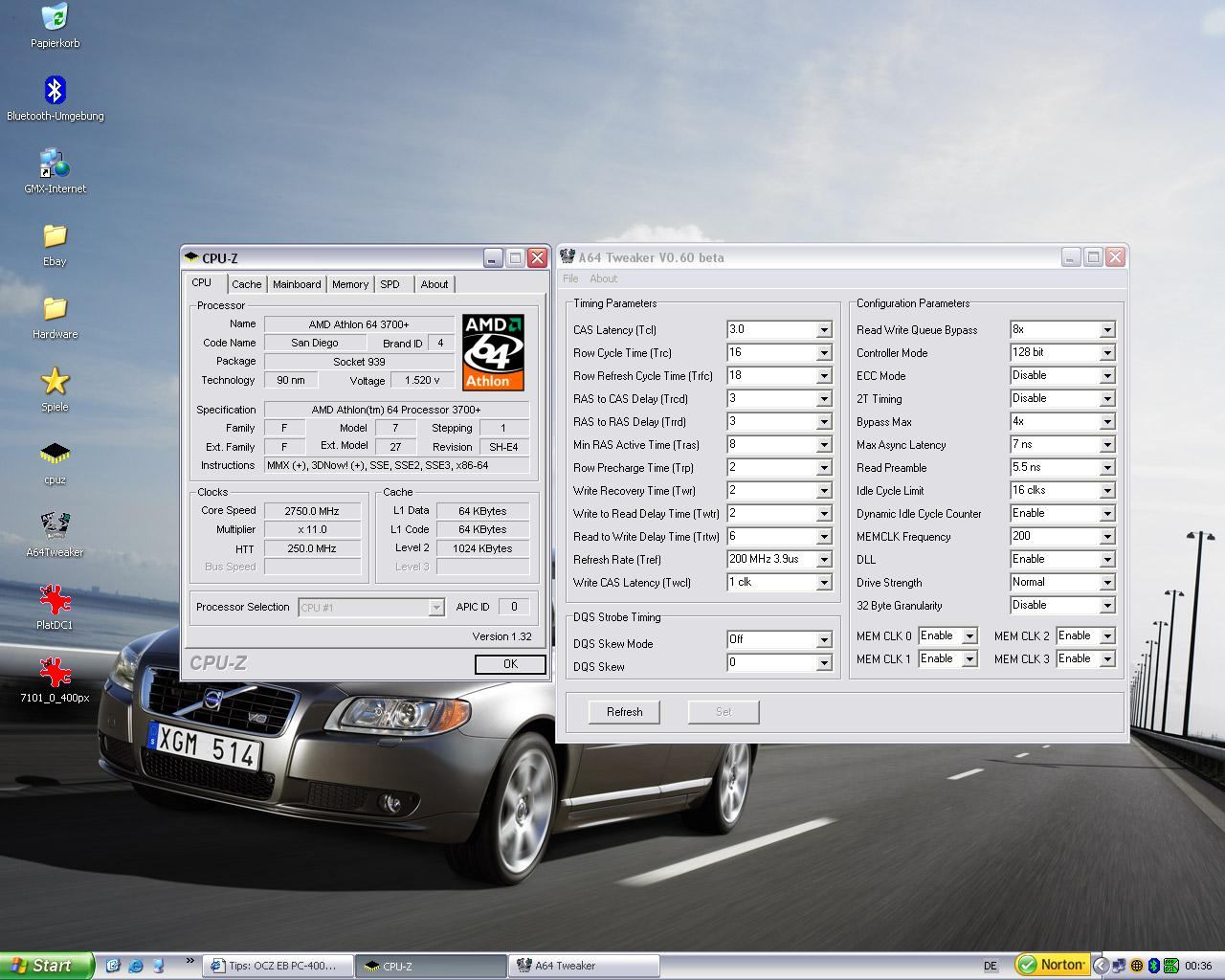The image size is (1225, 980).
Task: Click the Start button on the taskbar
Action: point(47,966)
